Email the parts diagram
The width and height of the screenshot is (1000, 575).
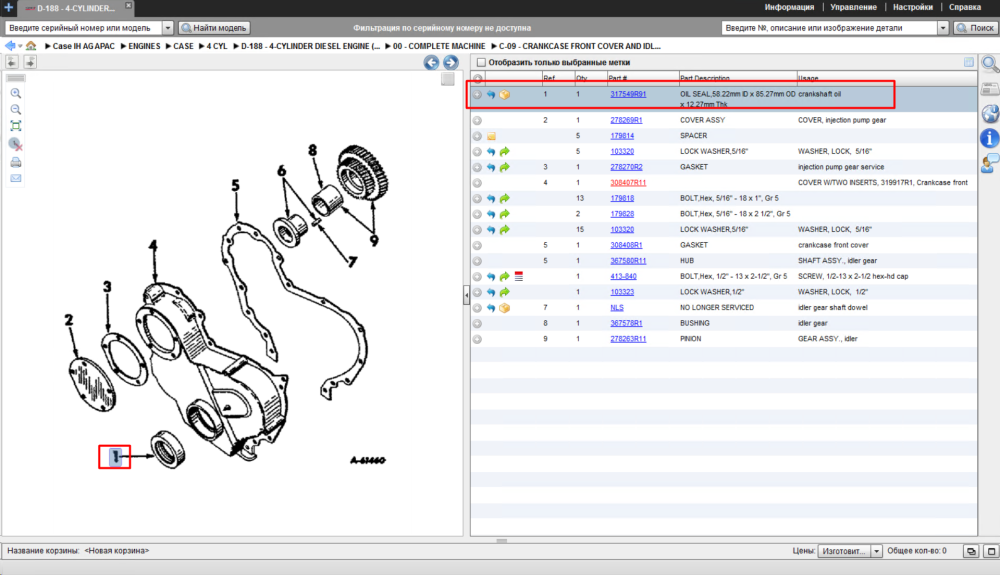[16, 178]
